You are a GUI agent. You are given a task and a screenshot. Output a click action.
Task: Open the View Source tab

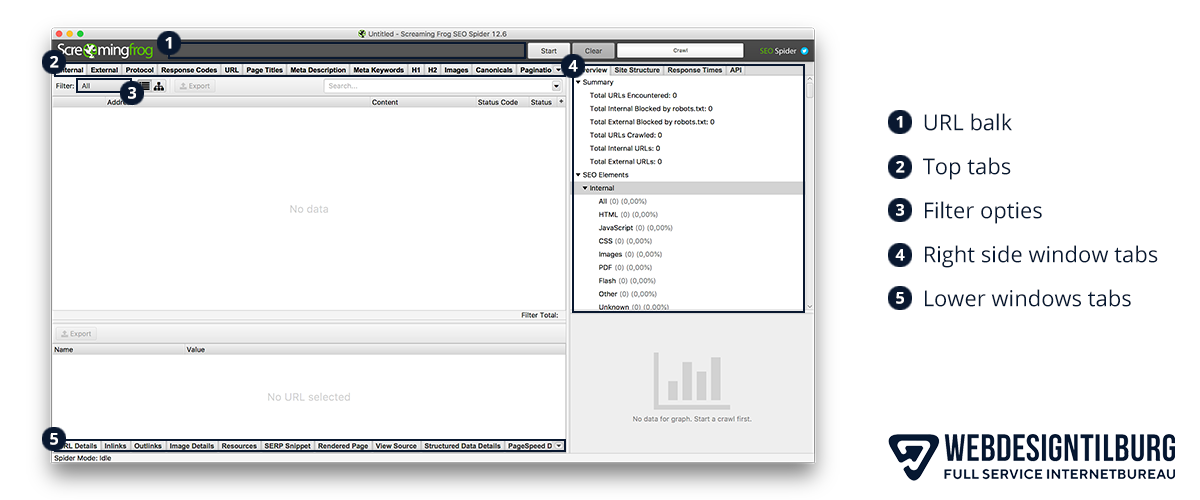[x=396, y=446]
